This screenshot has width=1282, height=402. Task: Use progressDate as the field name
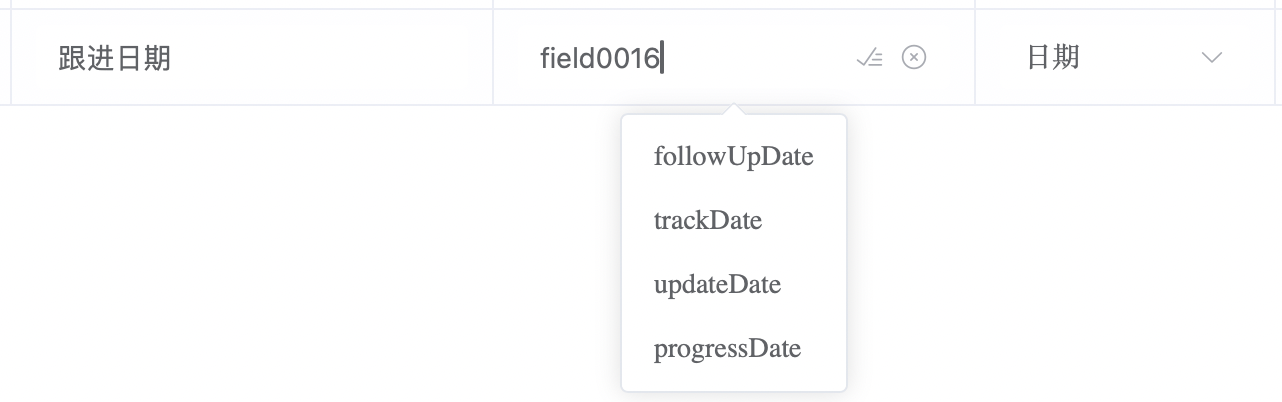pyautogui.click(x=727, y=349)
